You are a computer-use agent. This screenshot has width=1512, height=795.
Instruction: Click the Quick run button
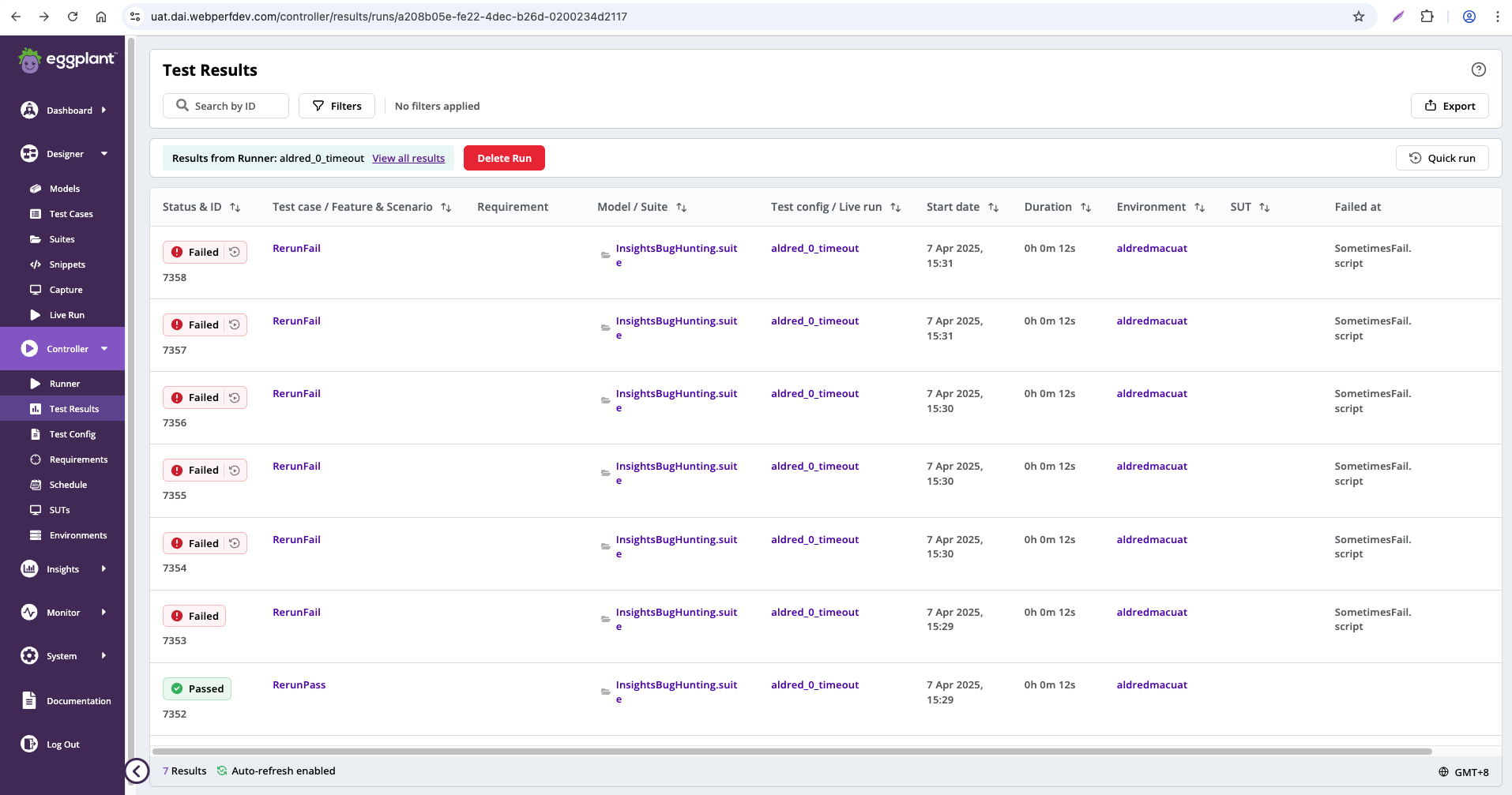coord(1442,158)
